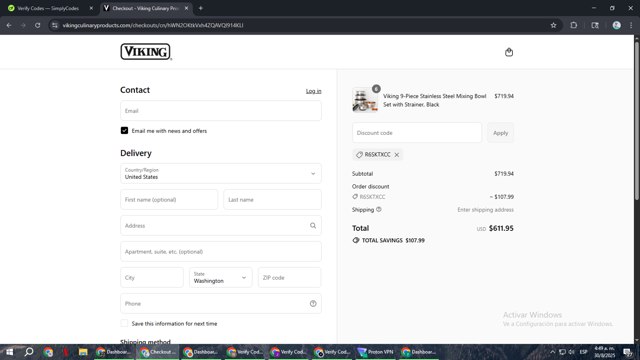The image size is (640, 360).
Task: Close the Checkout Viking Culinary tab
Action: tap(187, 8)
